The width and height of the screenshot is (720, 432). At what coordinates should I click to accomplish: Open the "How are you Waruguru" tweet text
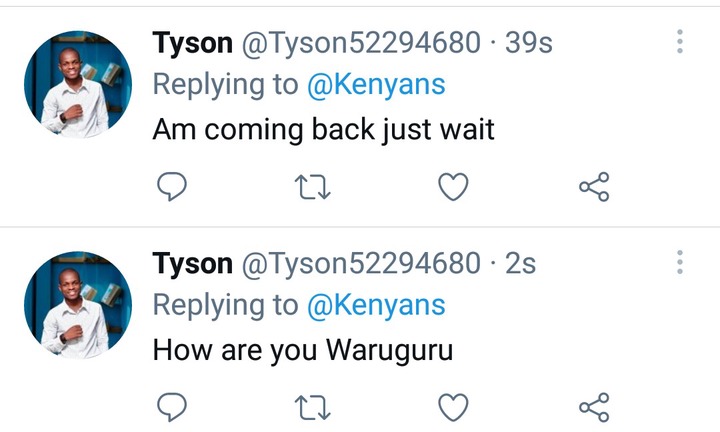(303, 351)
